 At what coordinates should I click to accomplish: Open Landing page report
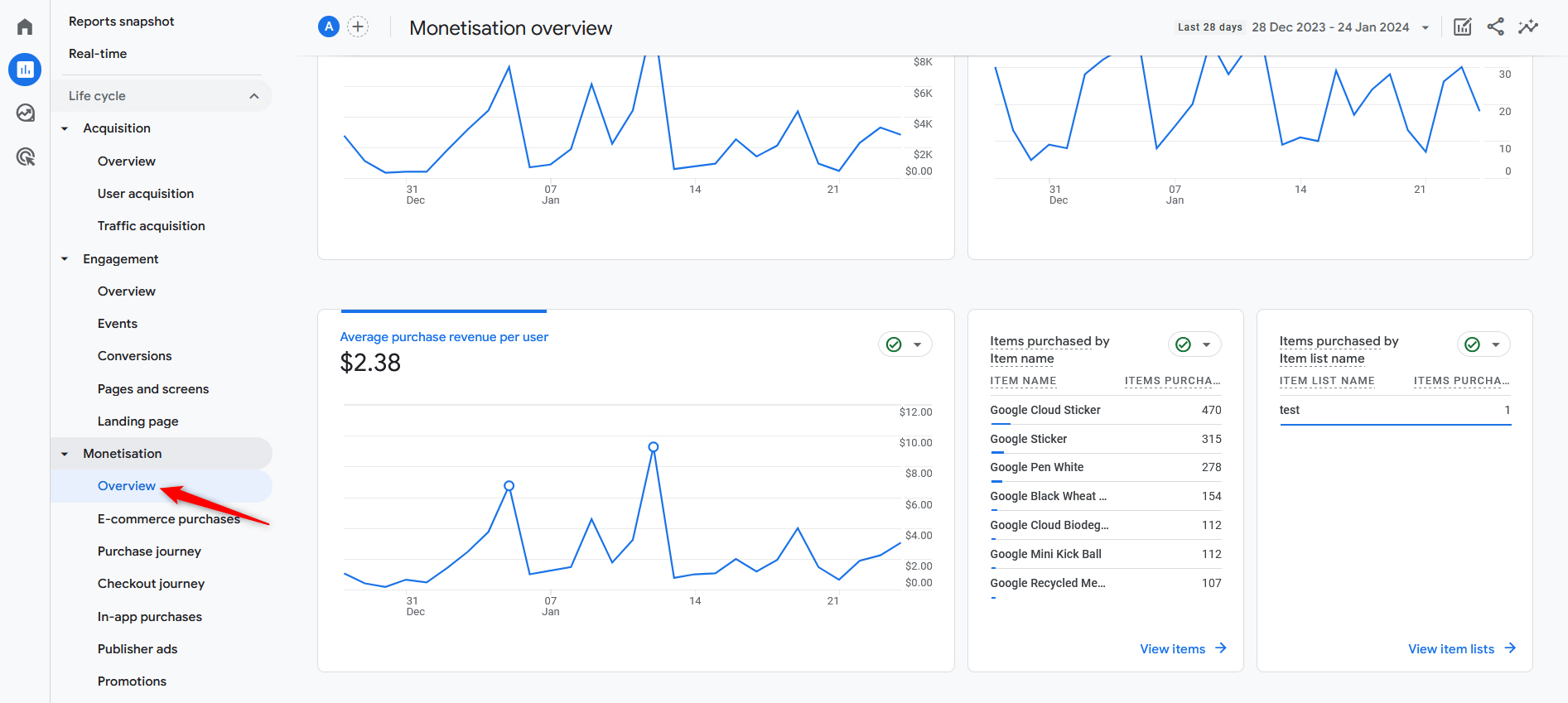coord(138,421)
